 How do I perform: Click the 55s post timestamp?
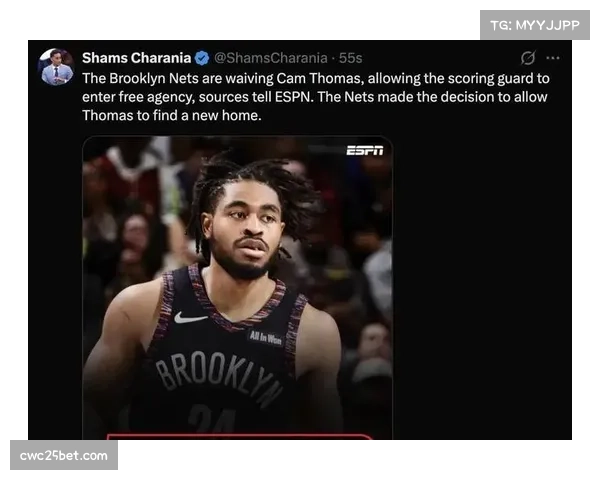(x=351, y=58)
